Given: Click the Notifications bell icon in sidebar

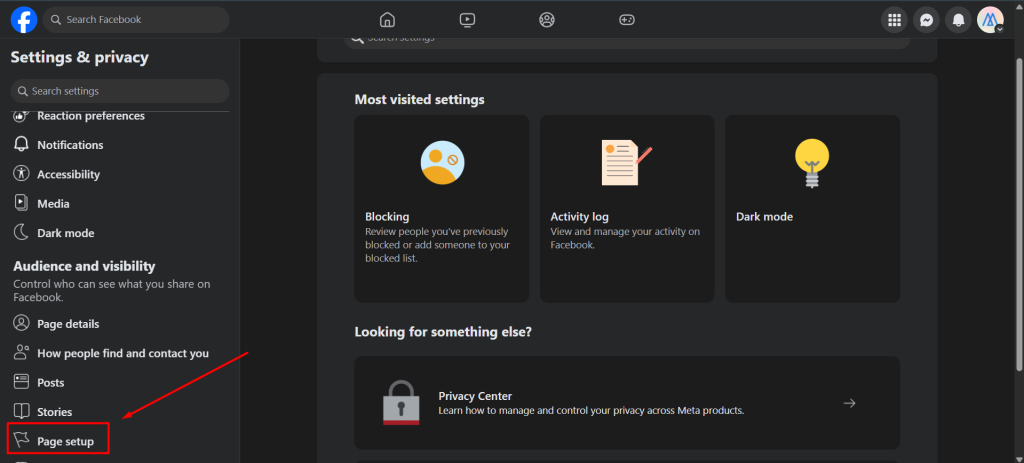Looking at the screenshot, I should point(22,144).
